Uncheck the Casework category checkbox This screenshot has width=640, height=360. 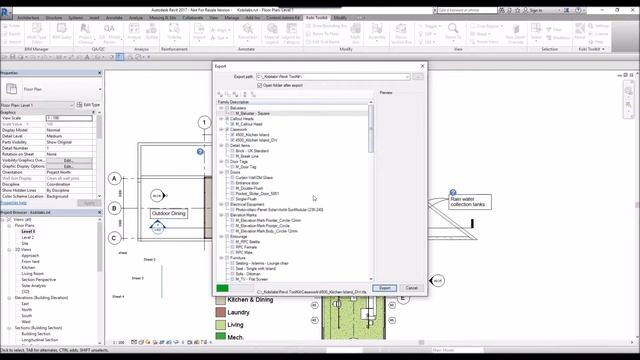pos(227,129)
